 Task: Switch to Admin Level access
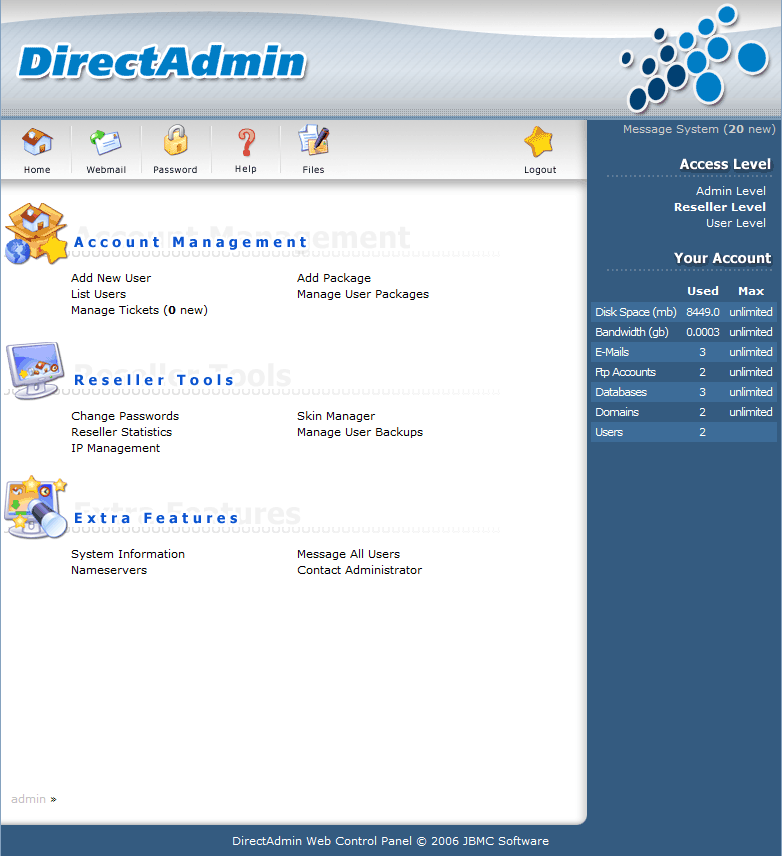point(731,191)
